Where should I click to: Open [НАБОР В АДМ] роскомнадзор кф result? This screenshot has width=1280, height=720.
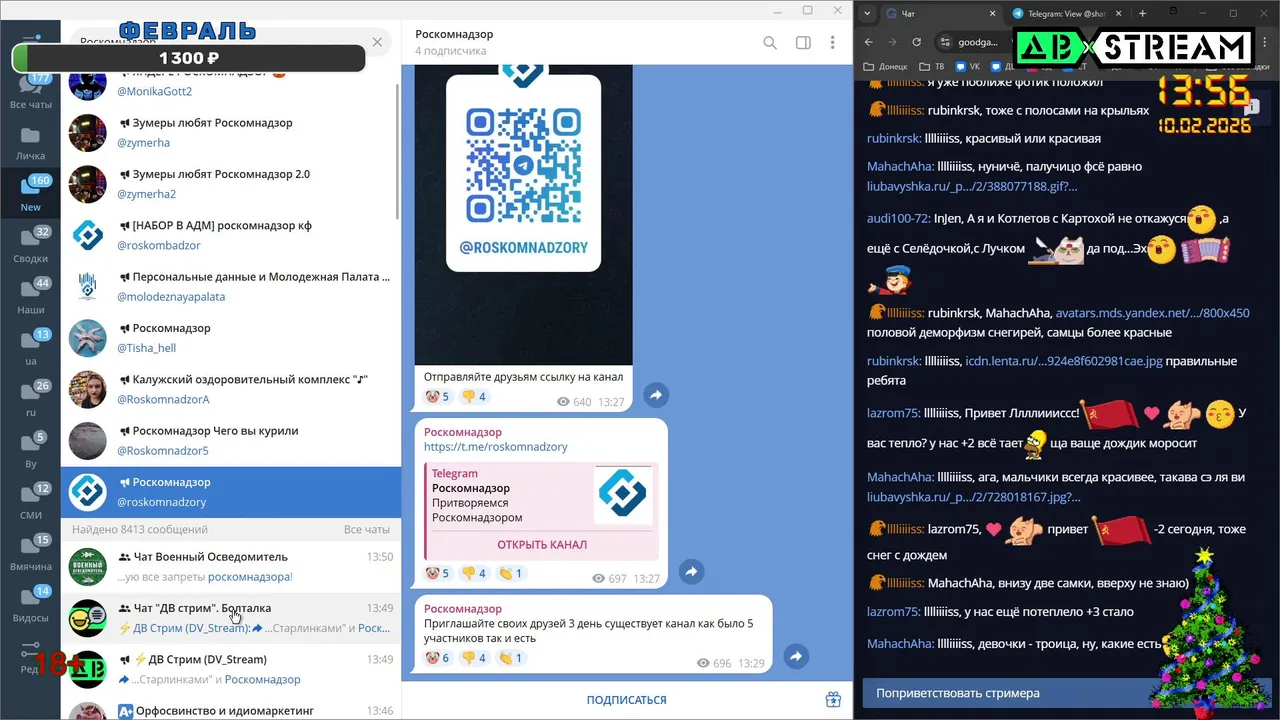click(230, 236)
